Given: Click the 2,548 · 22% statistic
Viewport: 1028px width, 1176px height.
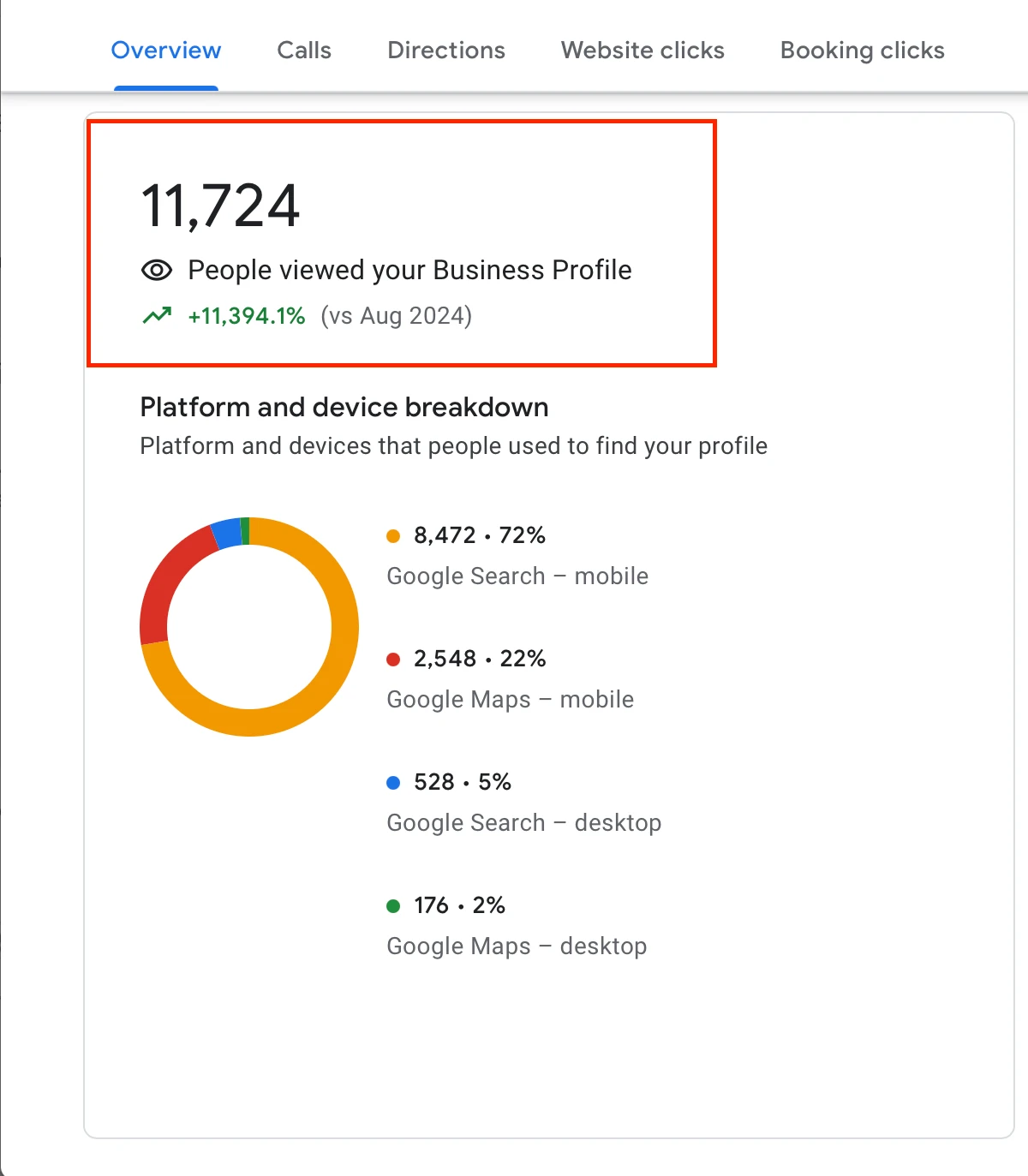Looking at the screenshot, I should tap(480, 659).
